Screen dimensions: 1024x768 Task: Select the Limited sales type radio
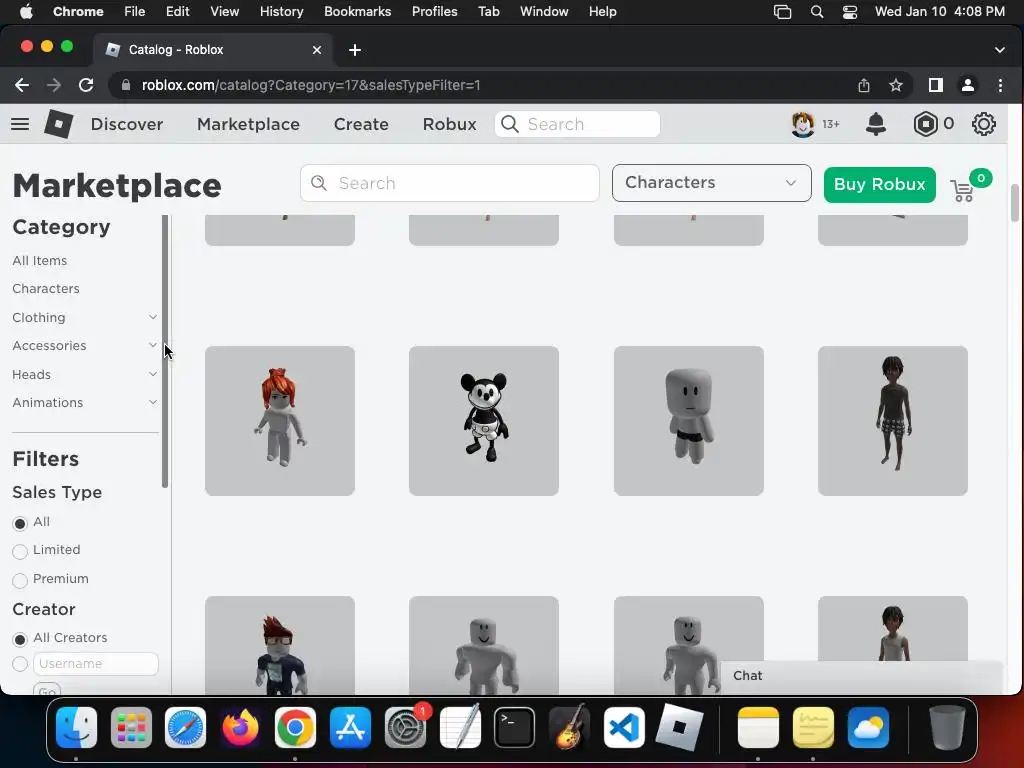coord(20,551)
